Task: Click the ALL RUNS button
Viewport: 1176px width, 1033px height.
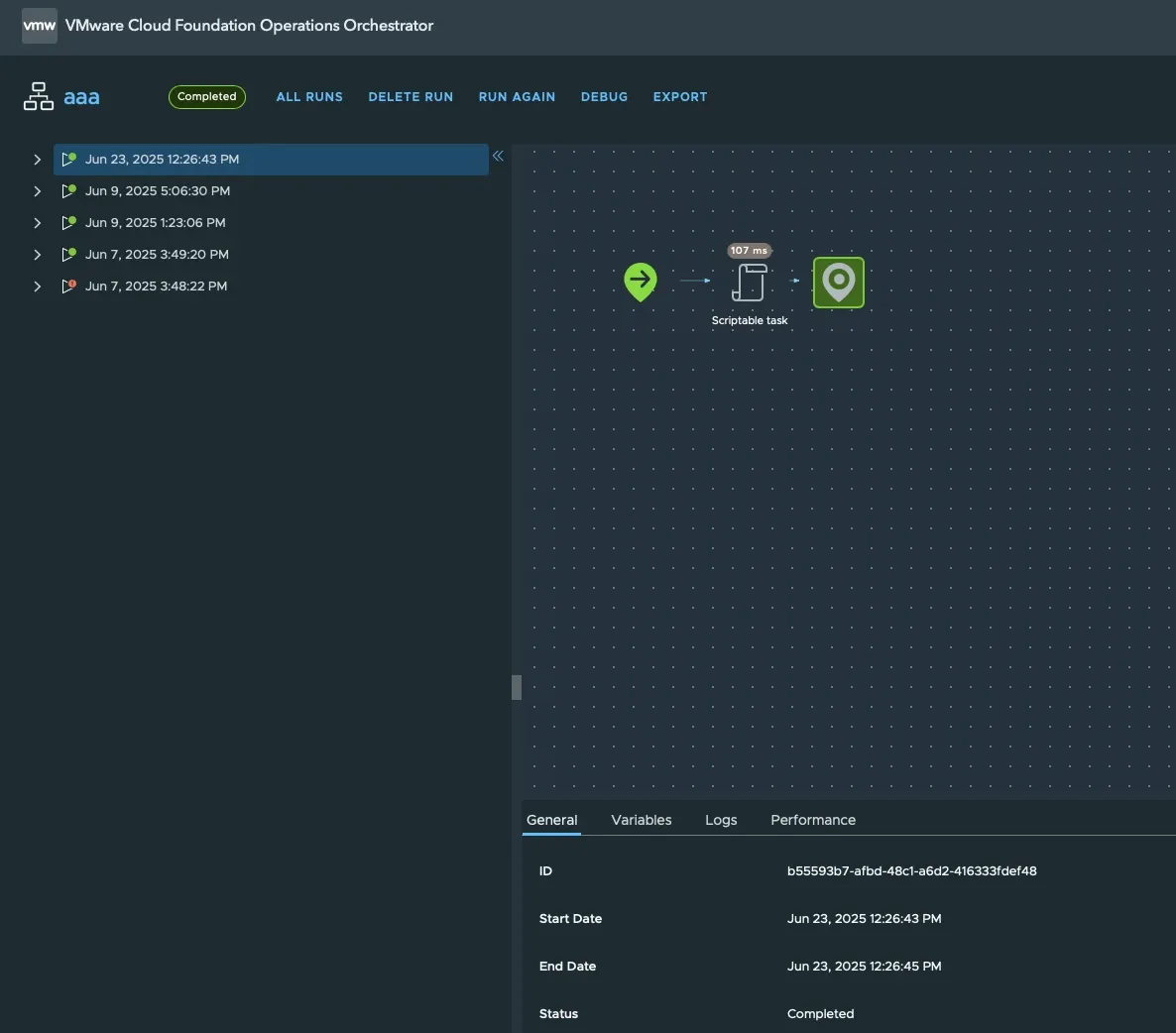Action: click(309, 97)
